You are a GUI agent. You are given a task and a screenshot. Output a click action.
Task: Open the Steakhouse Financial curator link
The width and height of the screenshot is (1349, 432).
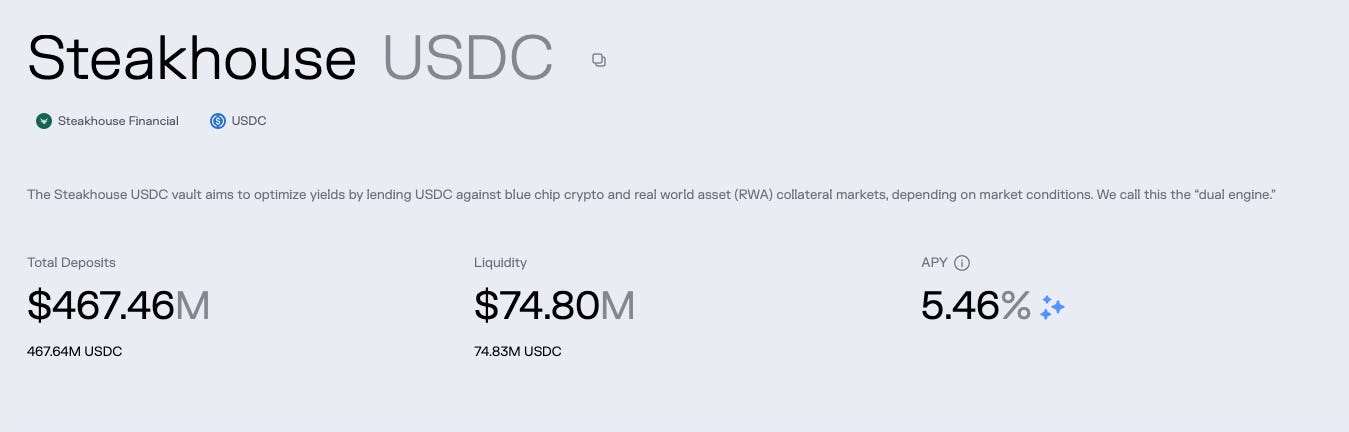(118, 121)
